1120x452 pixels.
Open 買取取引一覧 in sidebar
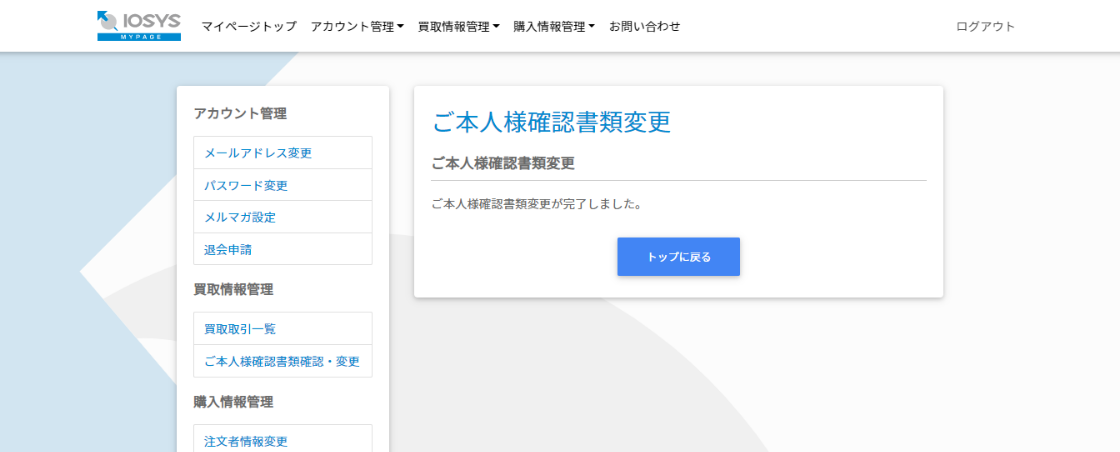point(240,329)
